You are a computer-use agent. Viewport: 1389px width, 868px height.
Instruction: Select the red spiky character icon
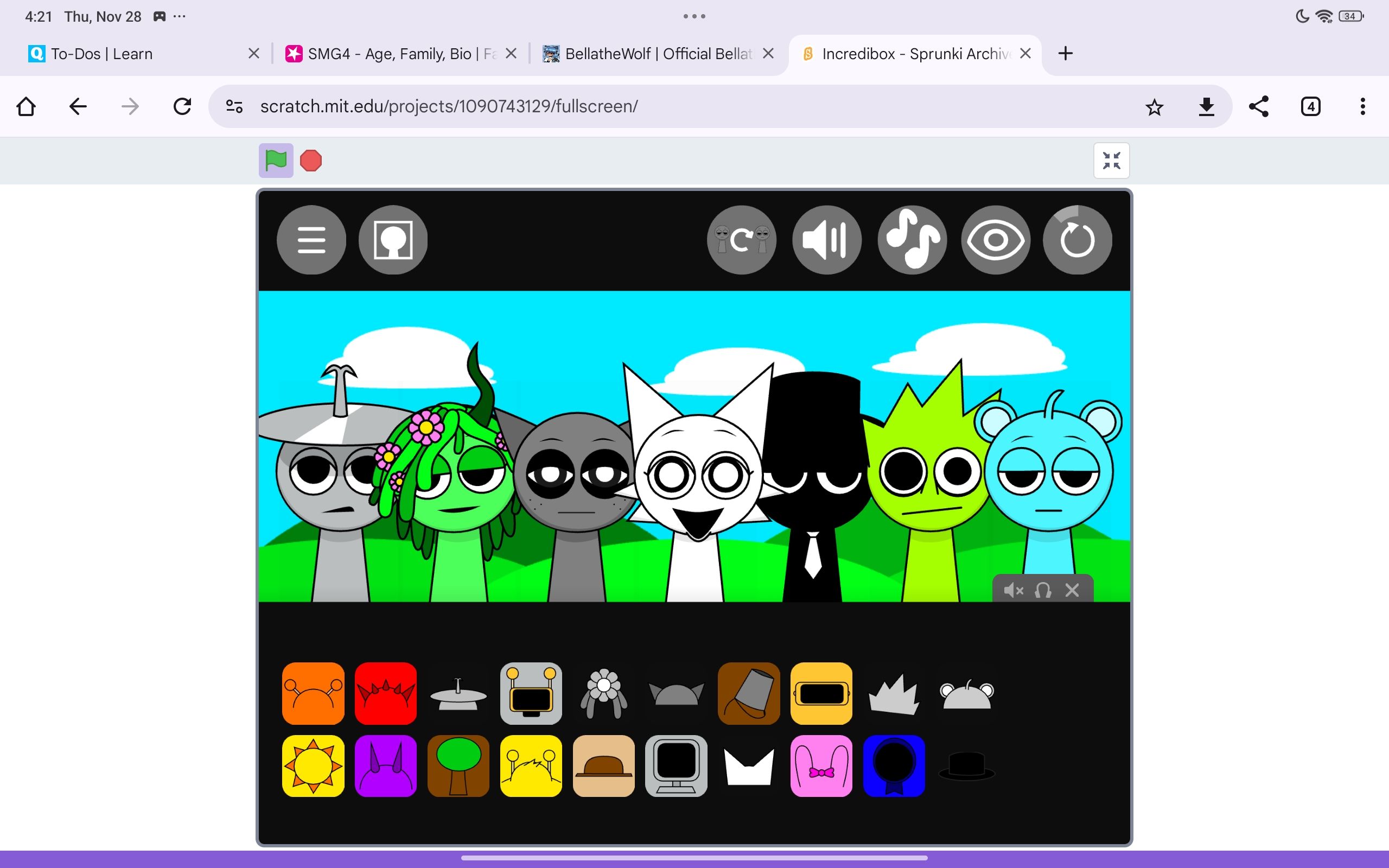click(386, 693)
